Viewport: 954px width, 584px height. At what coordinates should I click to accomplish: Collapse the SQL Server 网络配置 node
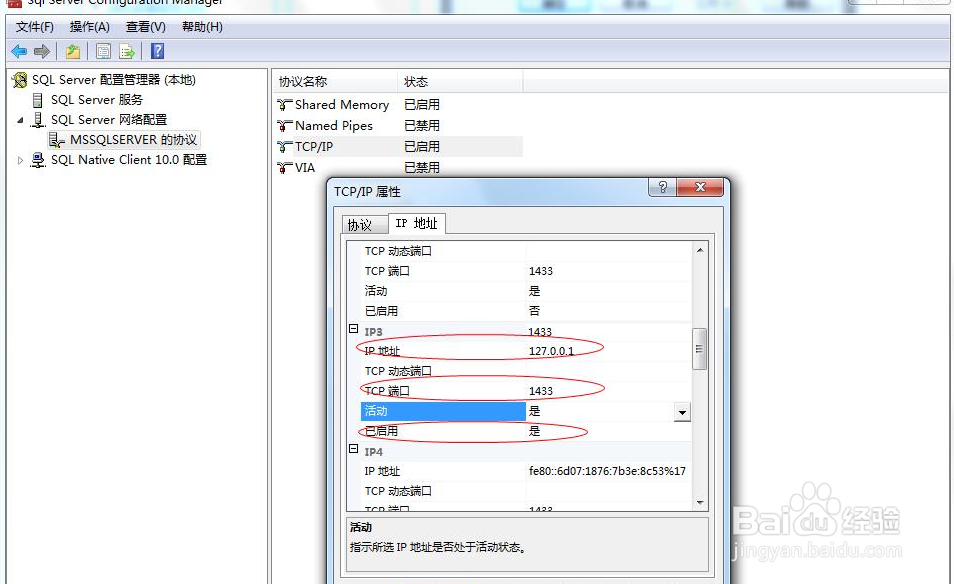(x=20, y=120)
